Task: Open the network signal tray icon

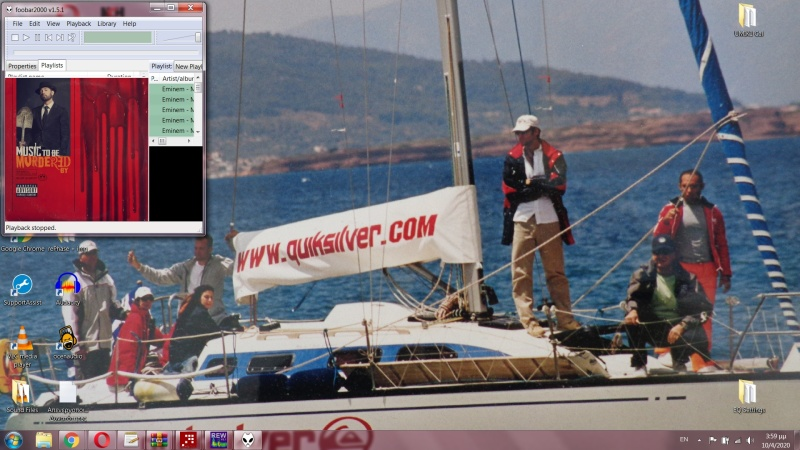Action: tap(737, 440)
